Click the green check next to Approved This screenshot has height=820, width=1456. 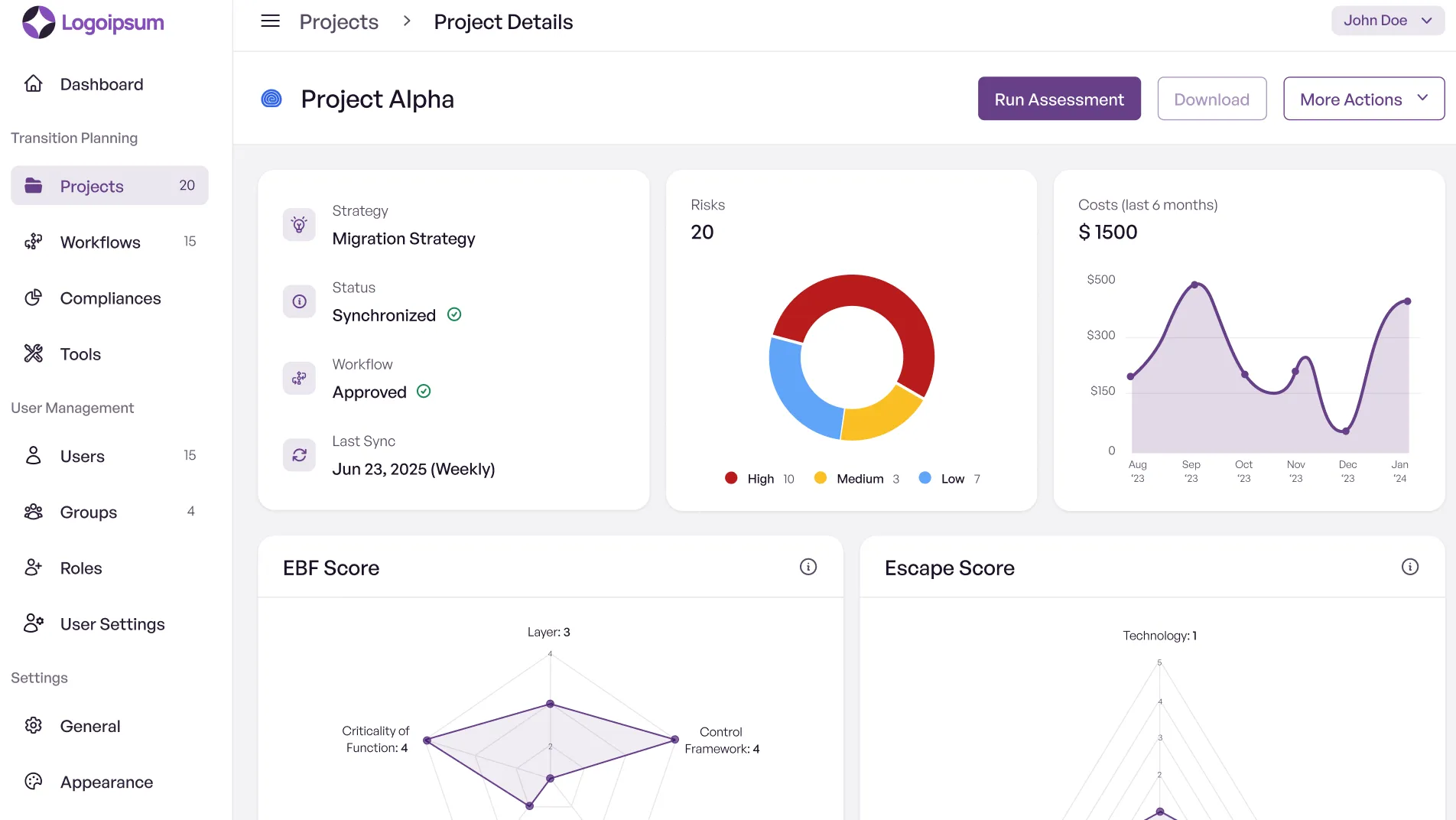click(424, 391)
